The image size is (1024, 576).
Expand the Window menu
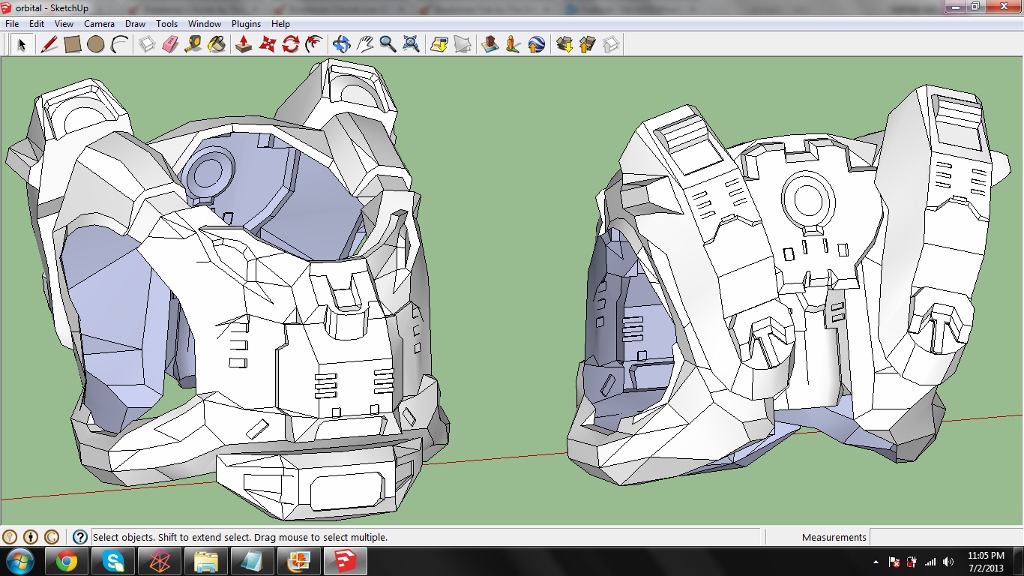coord(204,24)
